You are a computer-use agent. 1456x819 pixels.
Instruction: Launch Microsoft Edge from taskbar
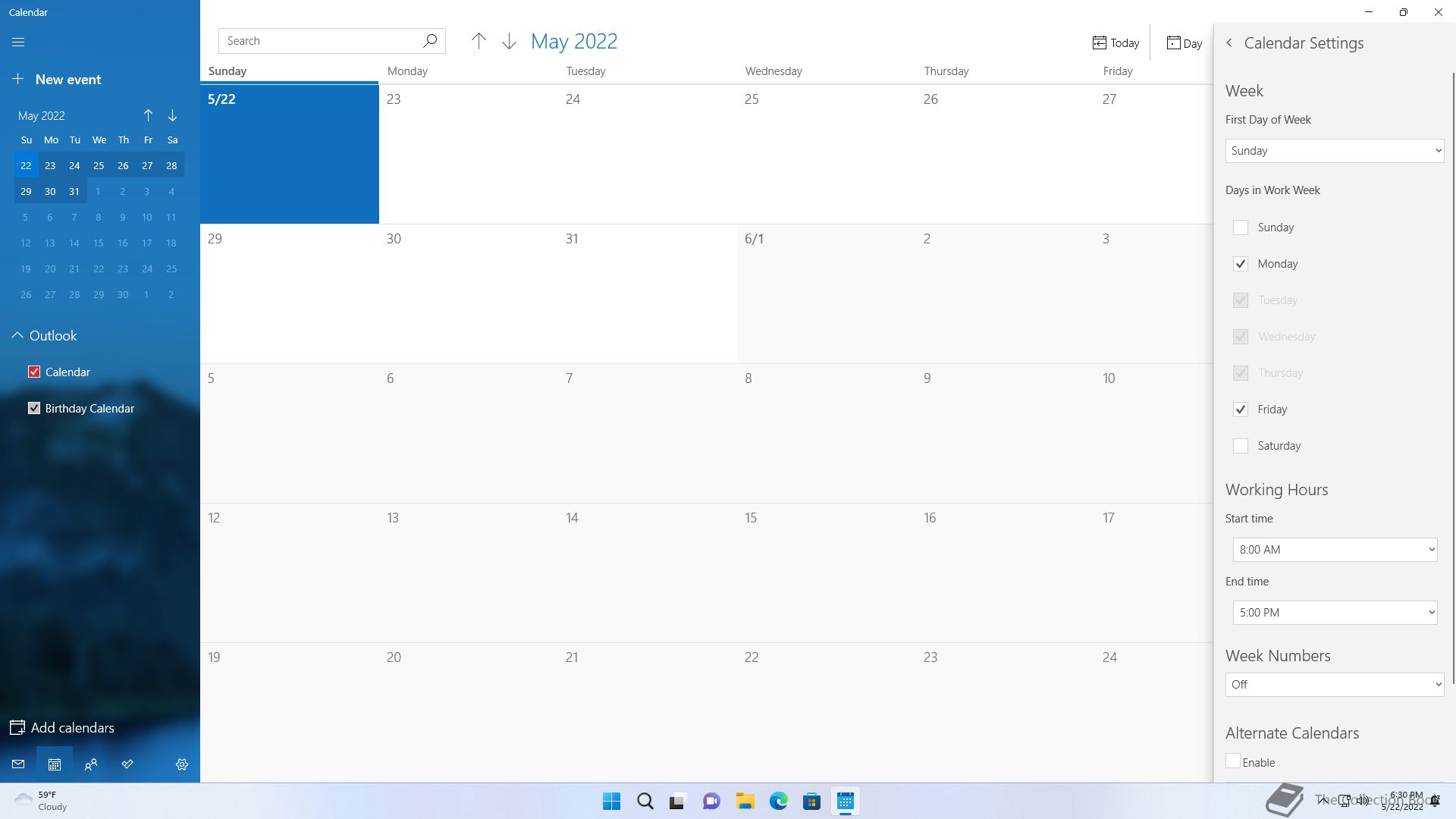778,802
